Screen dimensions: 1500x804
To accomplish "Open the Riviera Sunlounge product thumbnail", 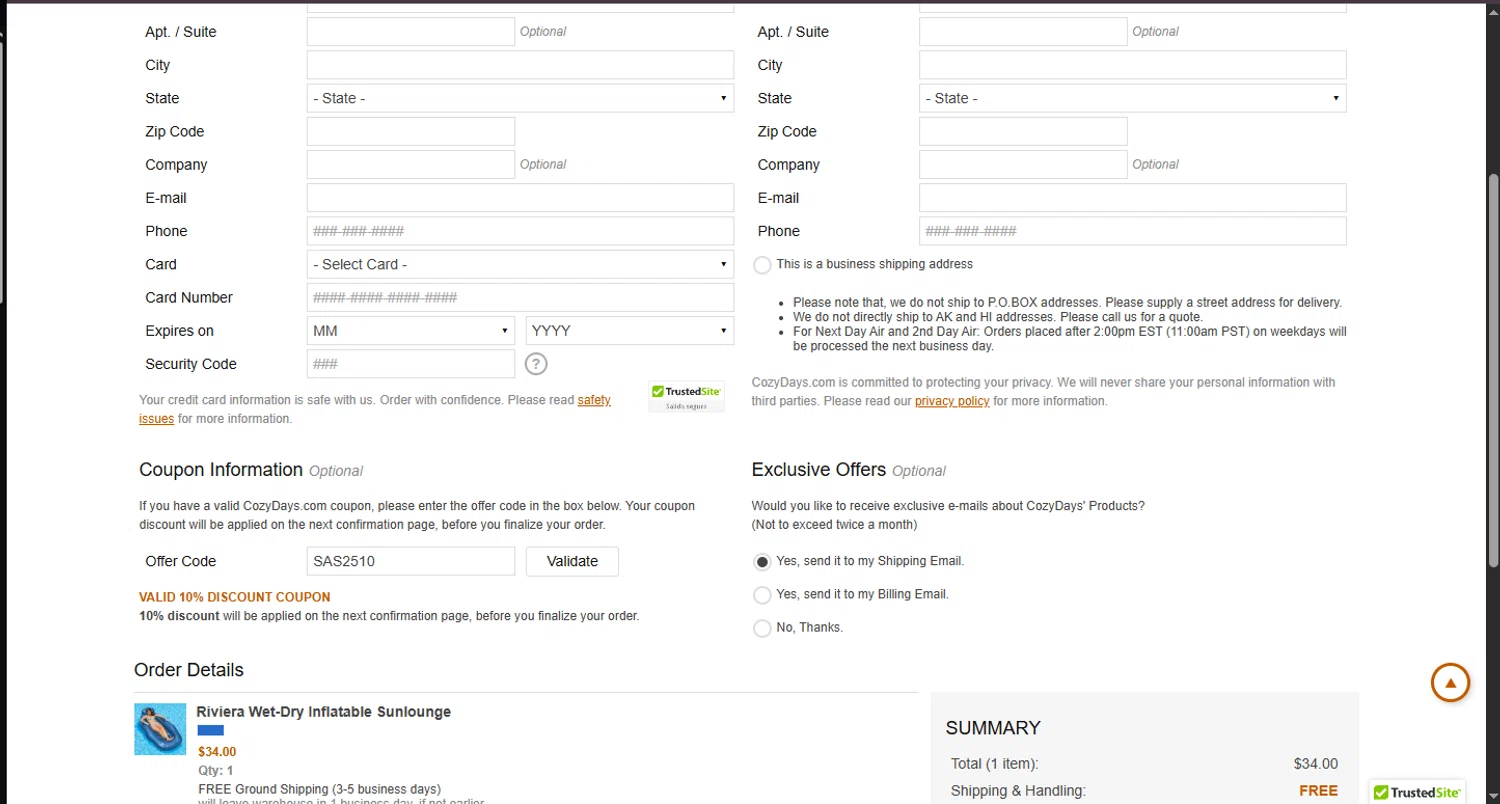I will [x=160, y=729].
